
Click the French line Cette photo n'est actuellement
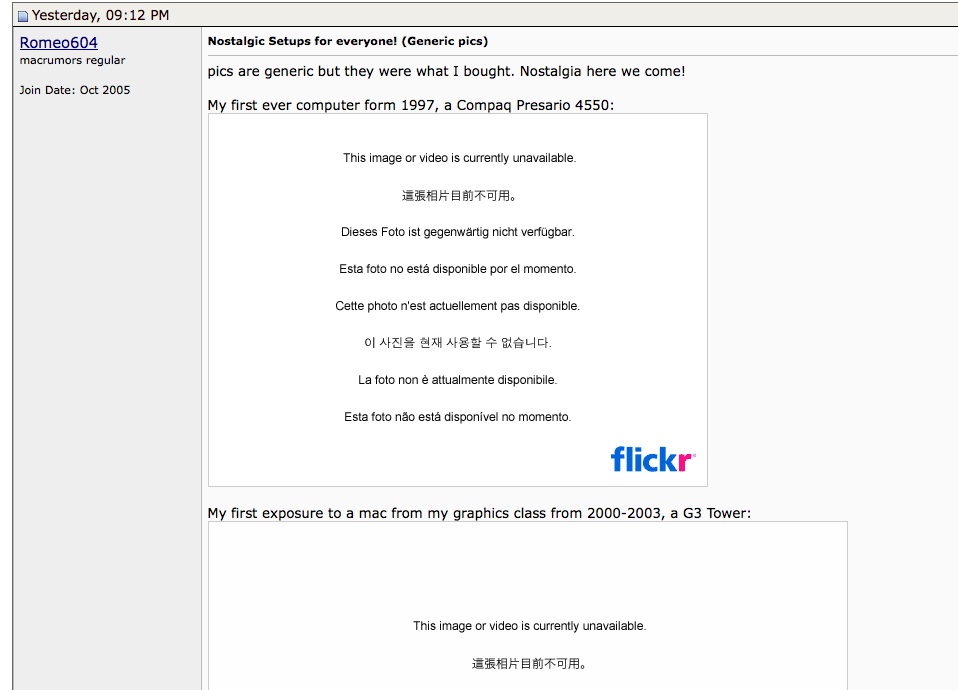tap(458, 306)
